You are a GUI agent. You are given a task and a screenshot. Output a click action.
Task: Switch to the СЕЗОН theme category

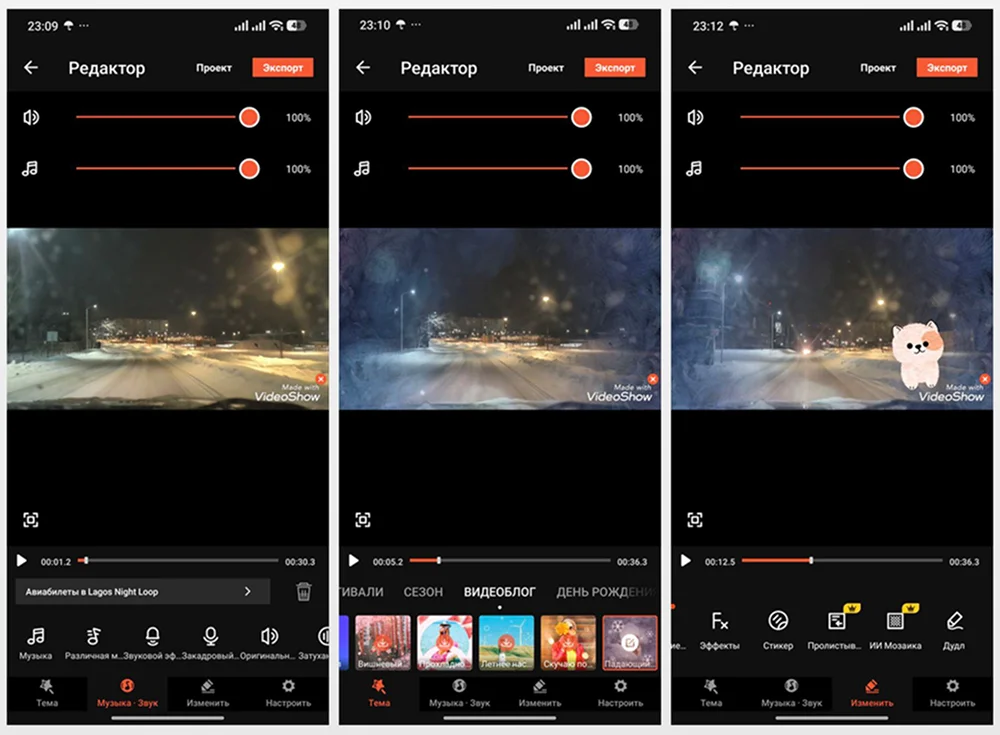click(423, 592)
